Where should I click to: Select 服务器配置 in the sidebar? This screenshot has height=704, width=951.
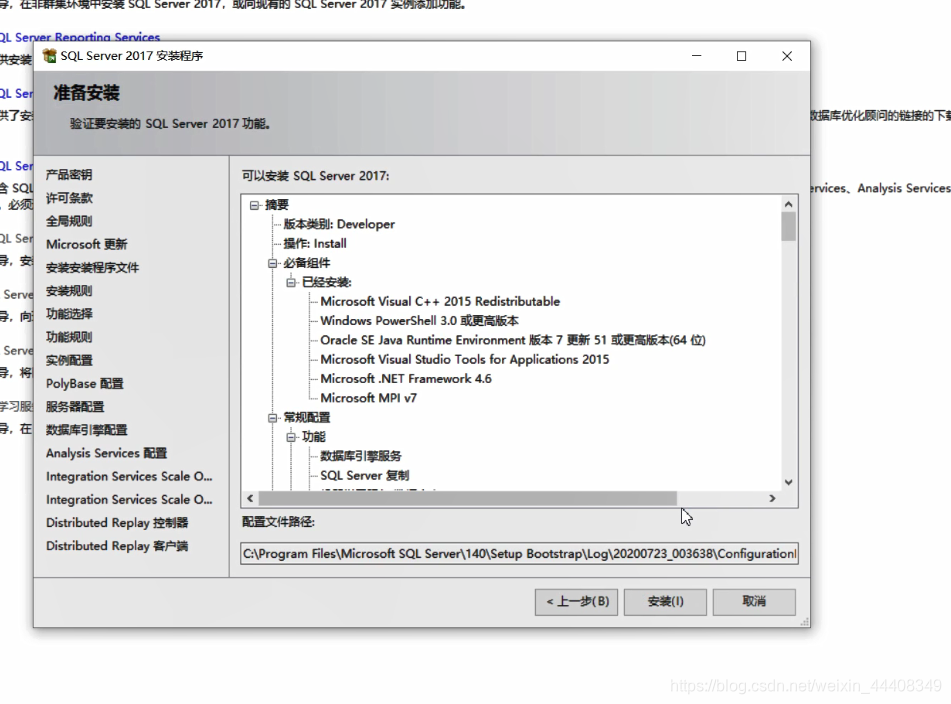[75, 406]
